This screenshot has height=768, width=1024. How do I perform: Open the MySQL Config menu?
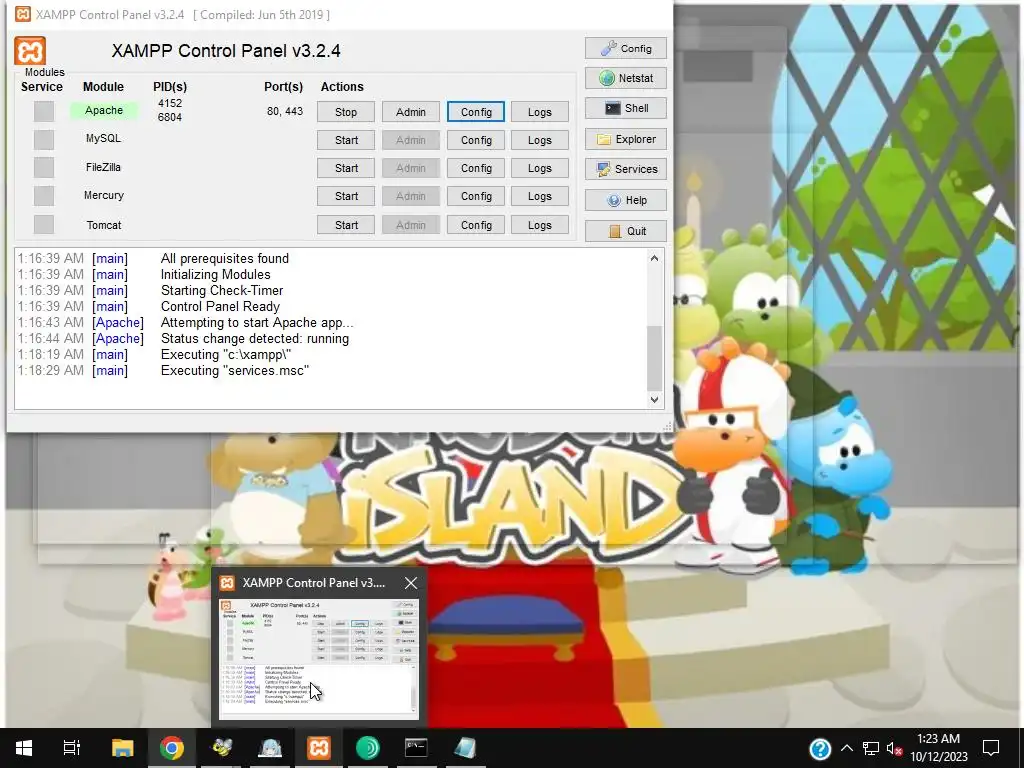click(x=476, y=140)
